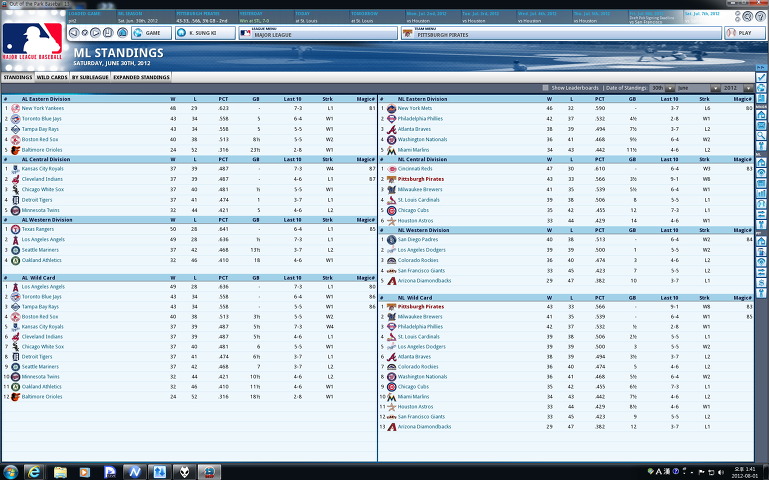Click the TODAY at St. Louis schedule entry
This screenshot has width=769, height=480.
pos(321,17)
